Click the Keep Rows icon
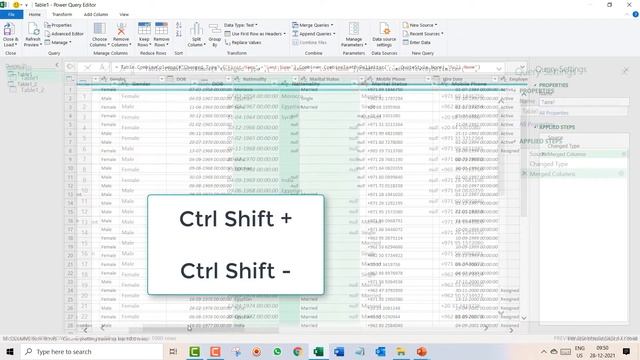Viewport: 640px width, 360px height. click(x=144, y=34)
